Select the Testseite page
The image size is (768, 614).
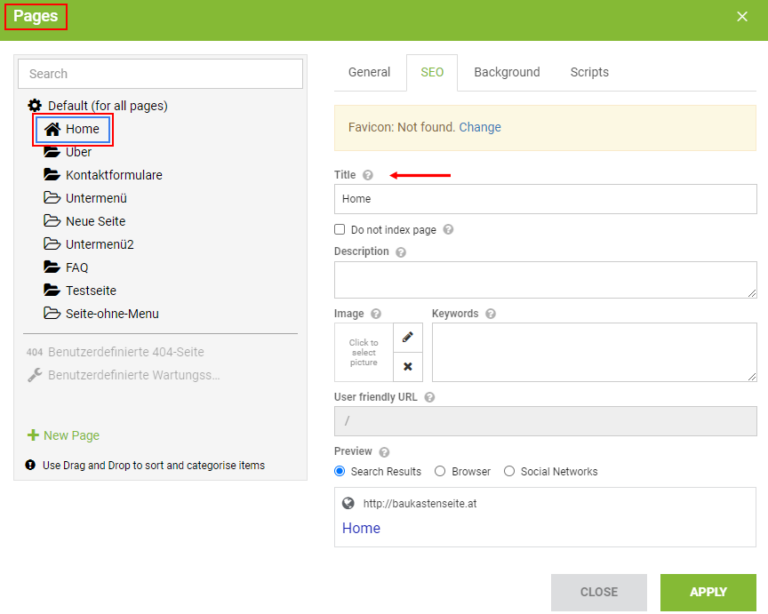[x=91, y=290]
